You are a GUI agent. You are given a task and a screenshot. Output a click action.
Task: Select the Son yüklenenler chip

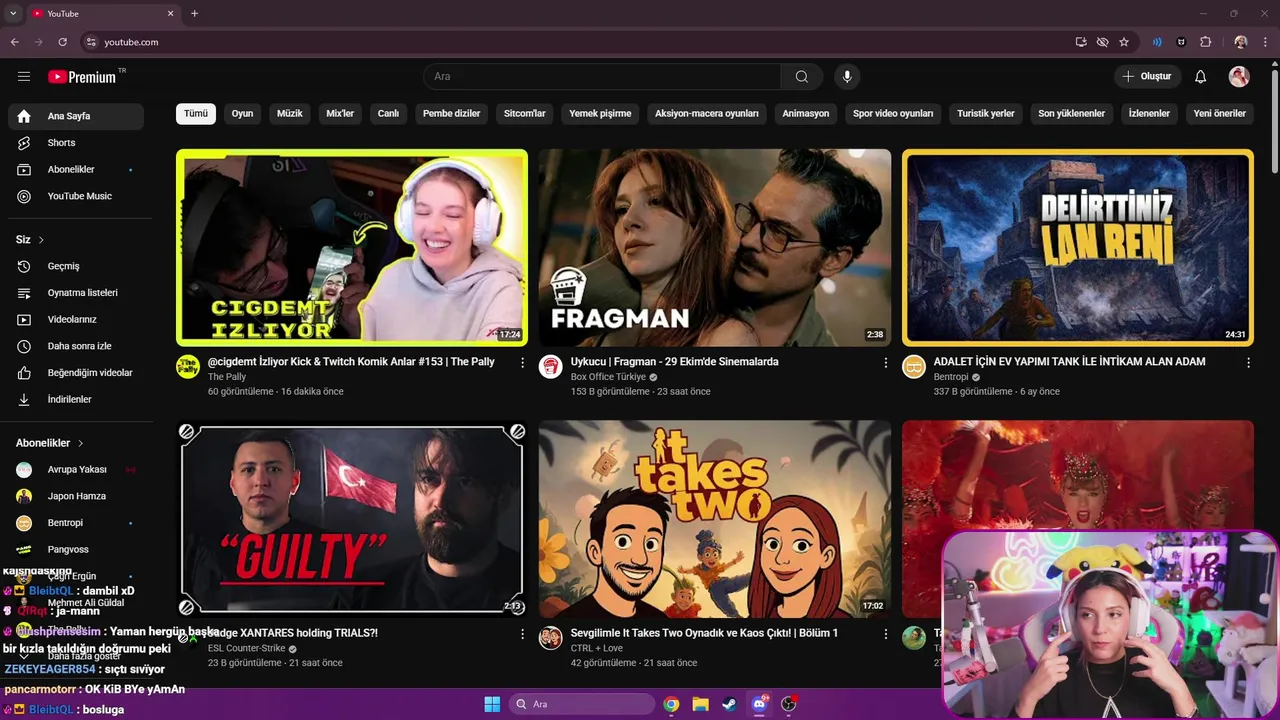(x=1071, y=113)
